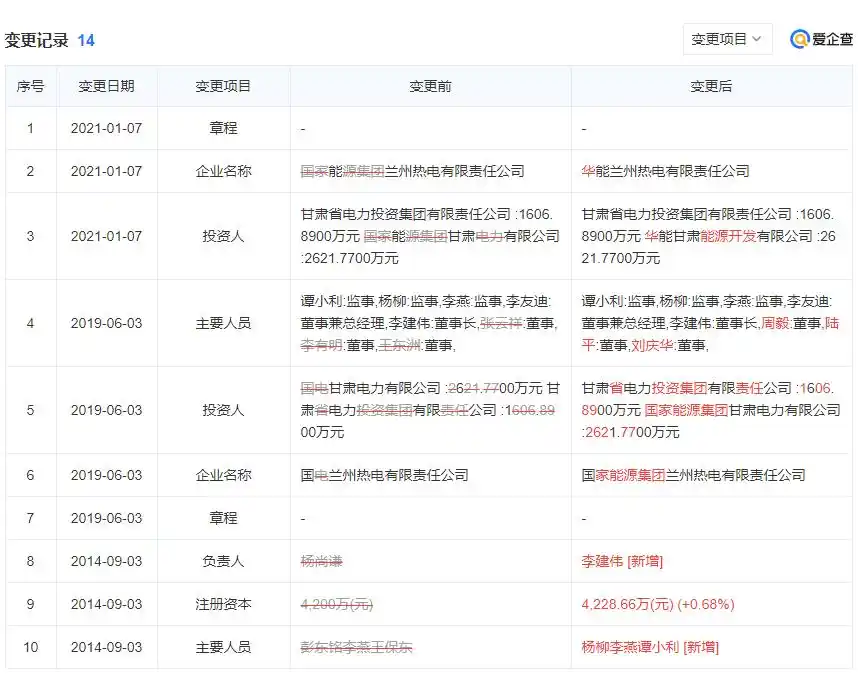This screenshot has width=858, height=679.
Task: Click date 2019-06-03 in row 7
Action: click(x=106, y=518)
